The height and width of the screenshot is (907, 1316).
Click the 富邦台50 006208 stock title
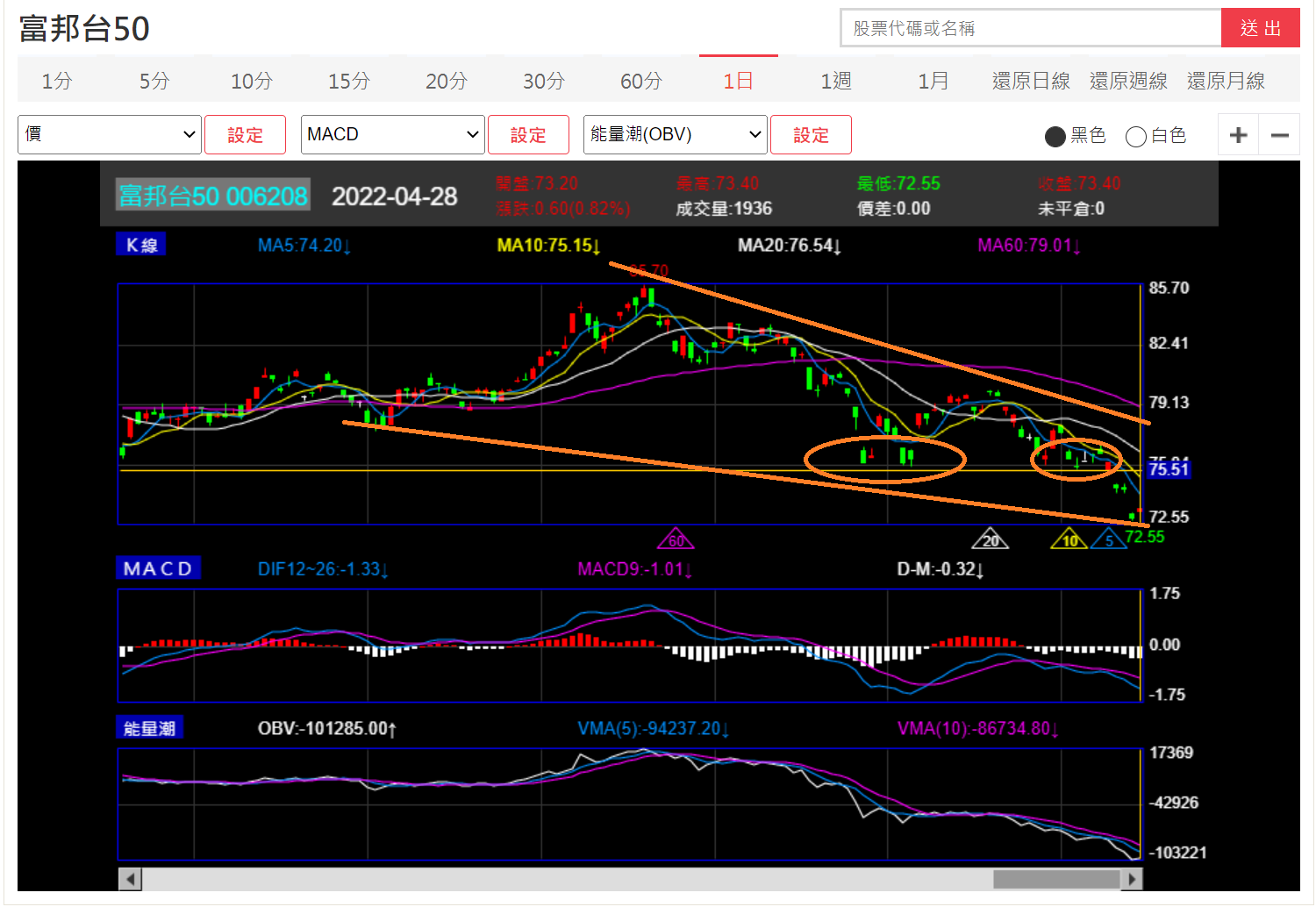tap(213, 196)
